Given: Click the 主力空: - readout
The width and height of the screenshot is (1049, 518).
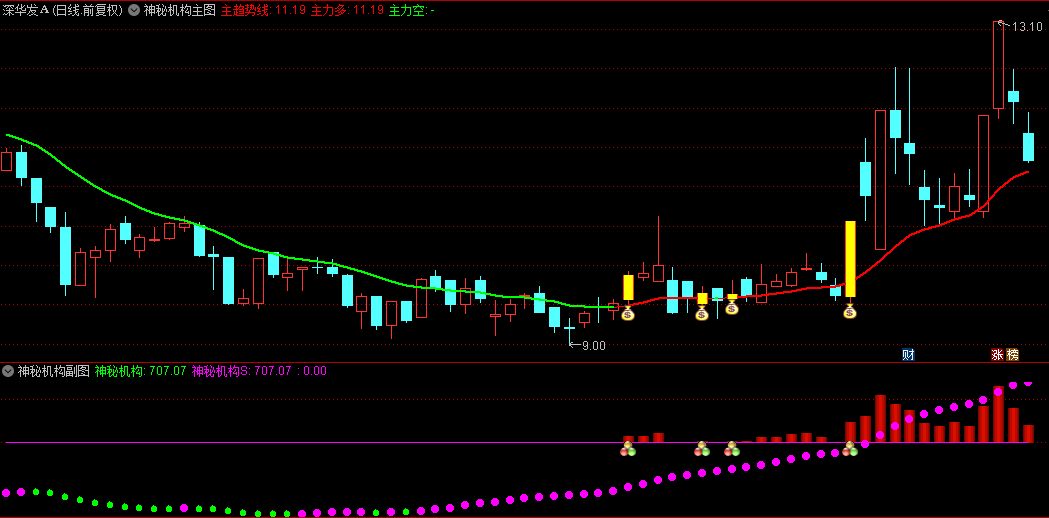Looking at the screenshot, I should 411,10.
